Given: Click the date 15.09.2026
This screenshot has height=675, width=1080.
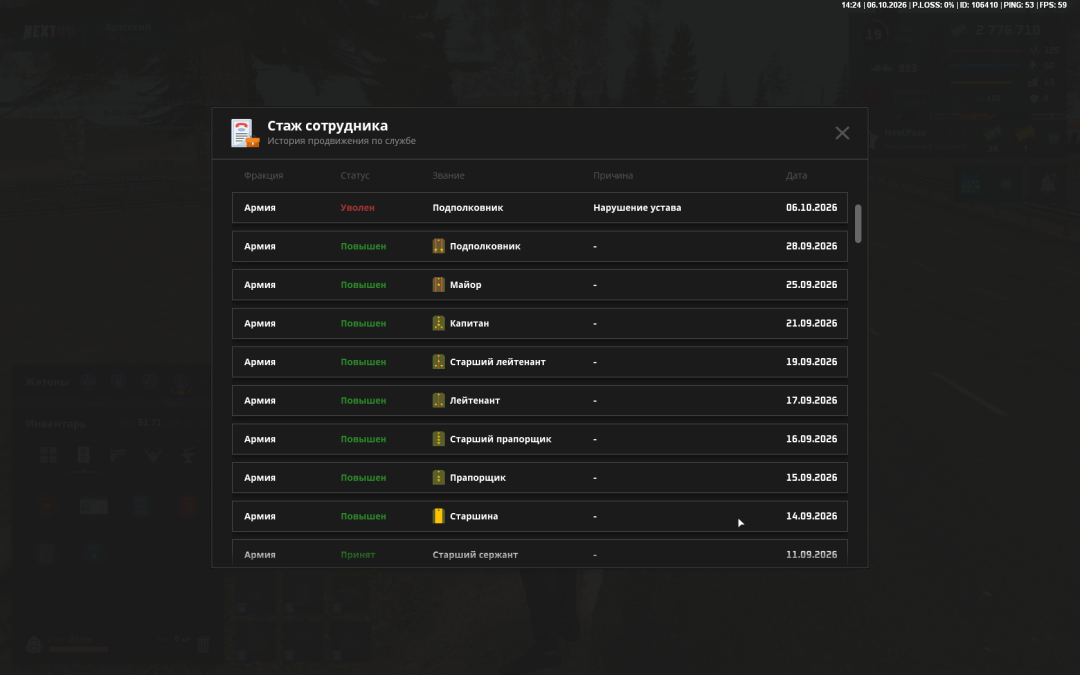Looking at the screenshot, I should click(811, 477).
